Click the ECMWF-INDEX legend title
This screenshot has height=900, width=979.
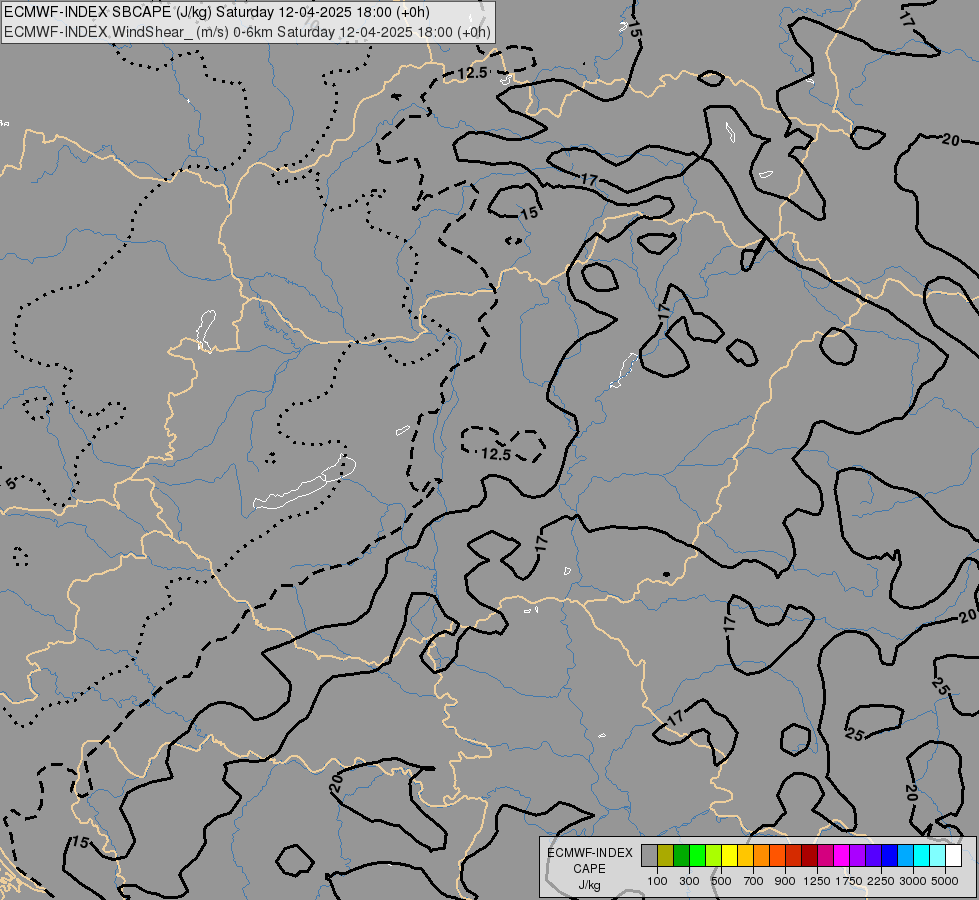(590, 853)
